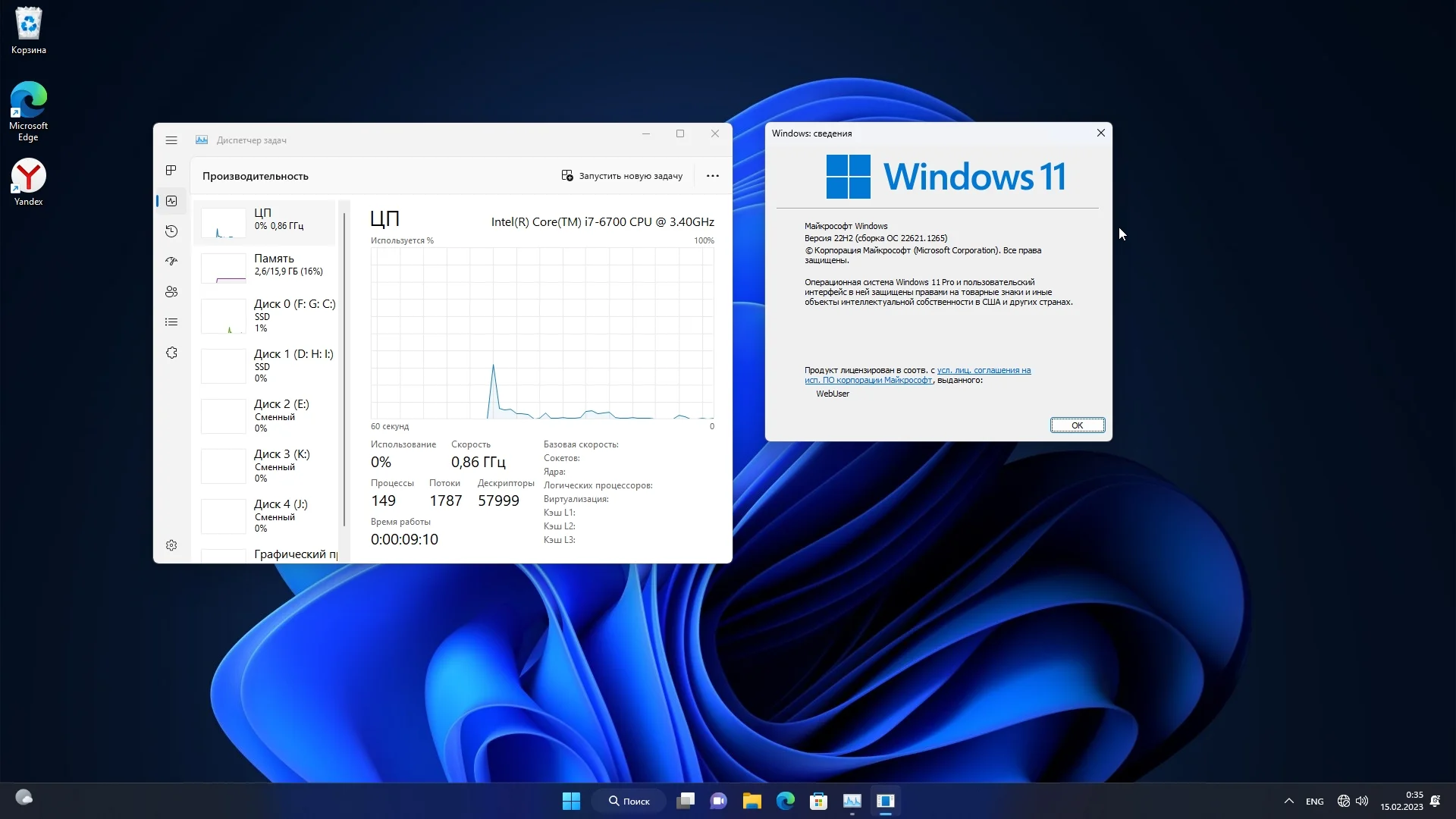This screenshot has height=819, width=1456.
Task: Toggle the hamburger navigation menu
Action: (x=171, y=140)
